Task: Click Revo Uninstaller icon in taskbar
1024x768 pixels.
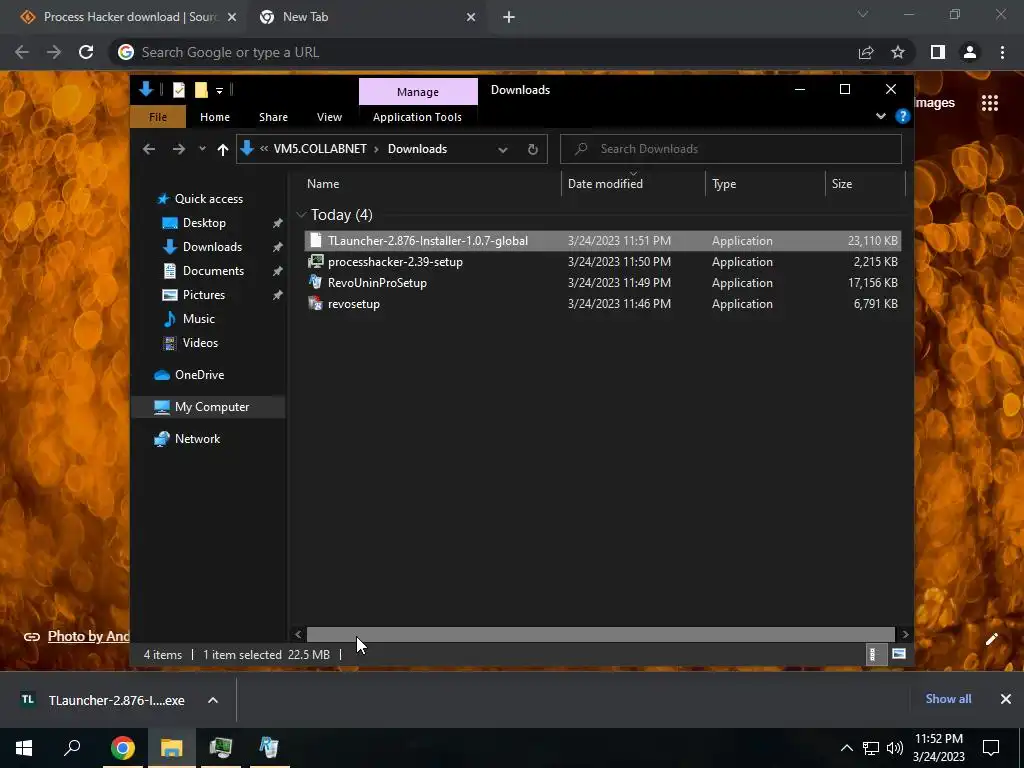Action: click(269, 747)
